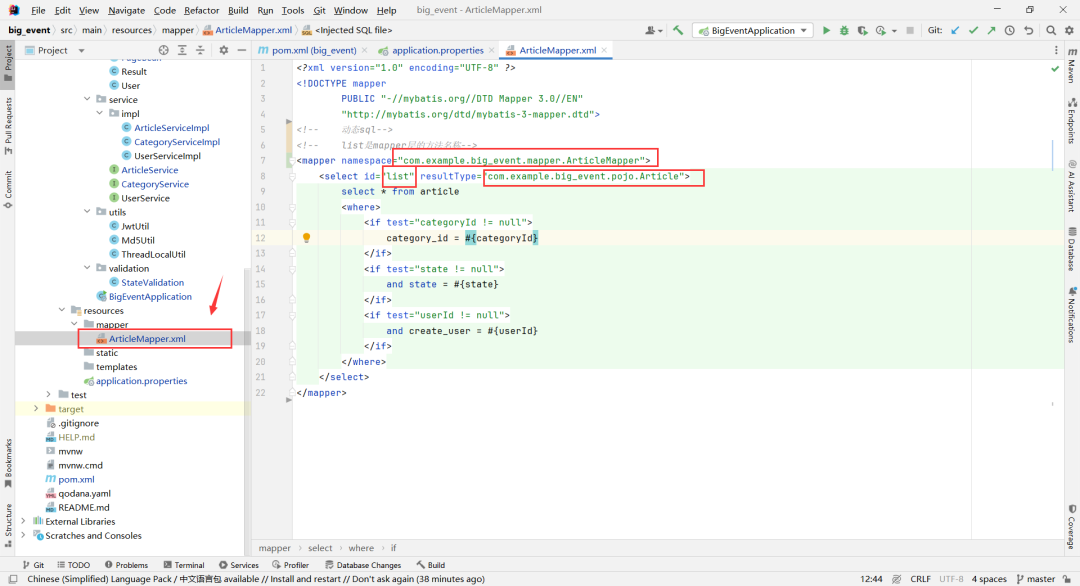Open the BigEventApplication run configuration dropdown
Screen dimensions: 1080x586
click(x=752, y=30)
